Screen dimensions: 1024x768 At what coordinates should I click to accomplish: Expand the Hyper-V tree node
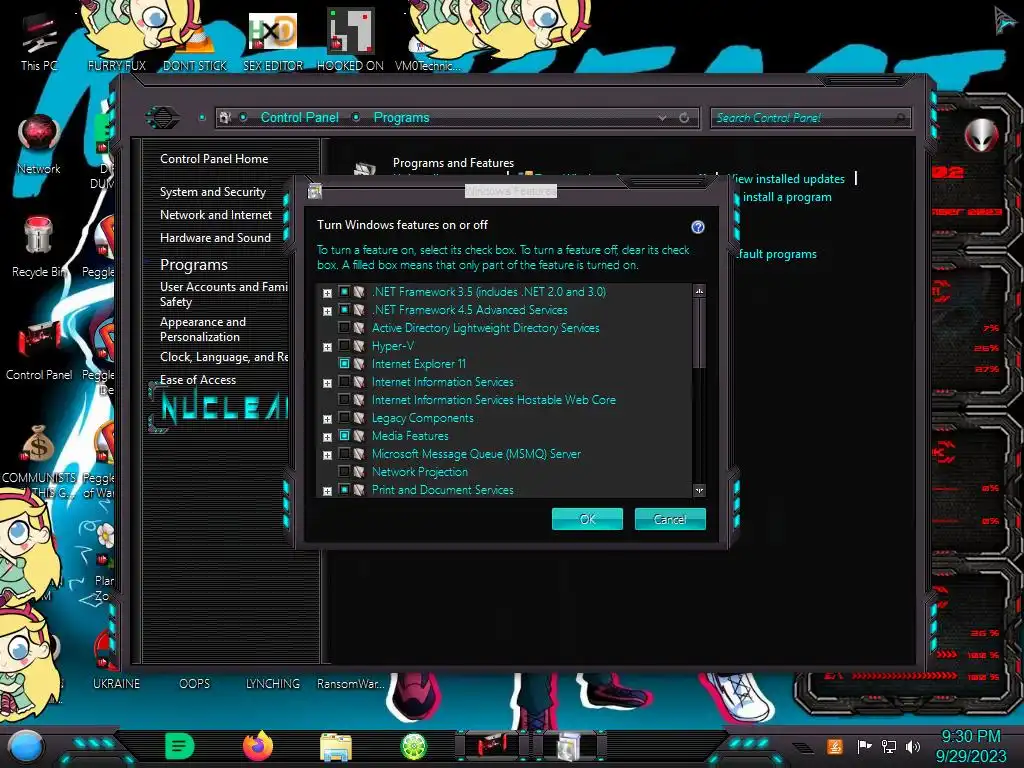point(327,347)
